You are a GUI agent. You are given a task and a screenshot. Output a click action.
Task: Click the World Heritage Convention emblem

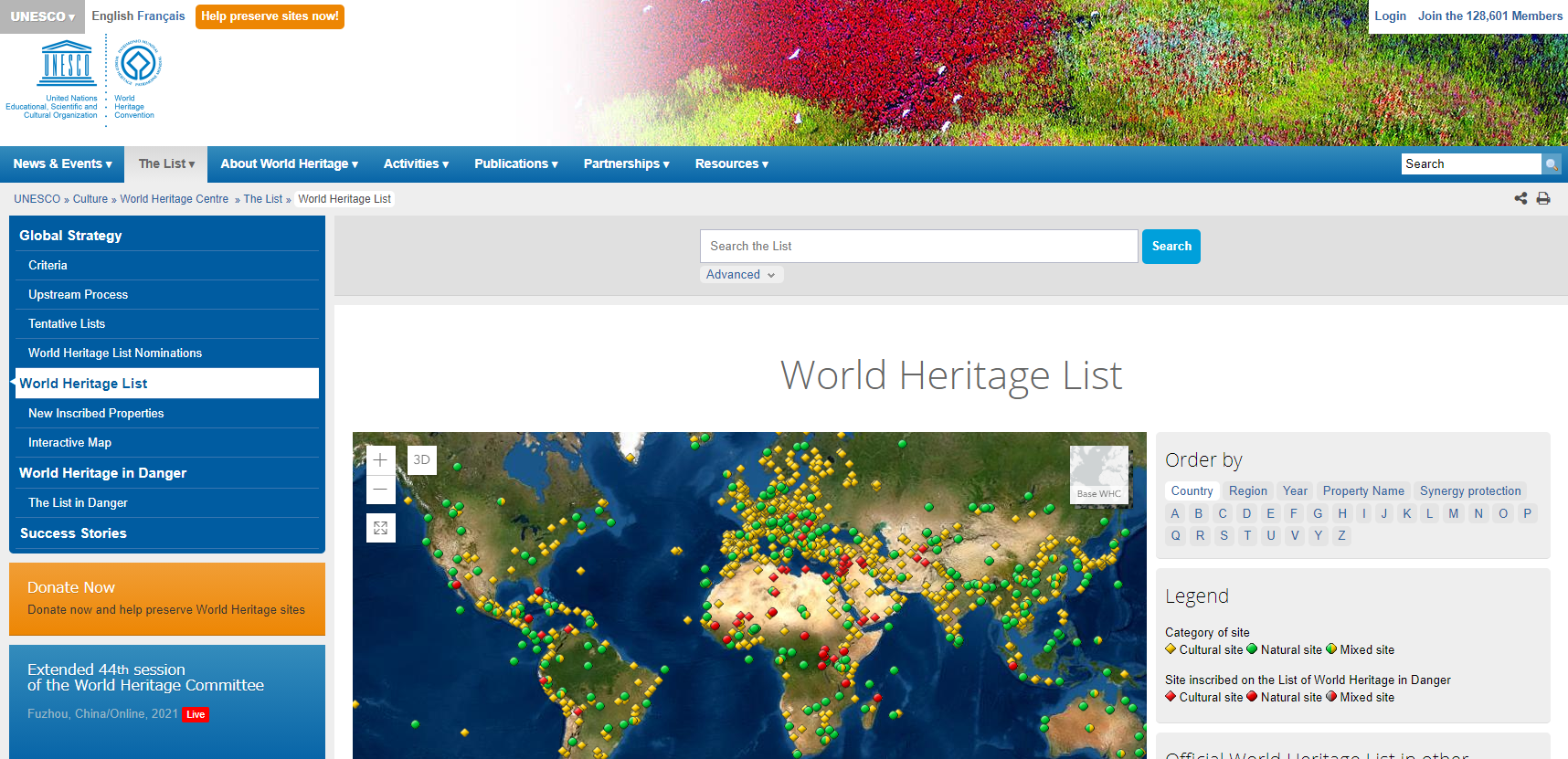pos(138,64)
